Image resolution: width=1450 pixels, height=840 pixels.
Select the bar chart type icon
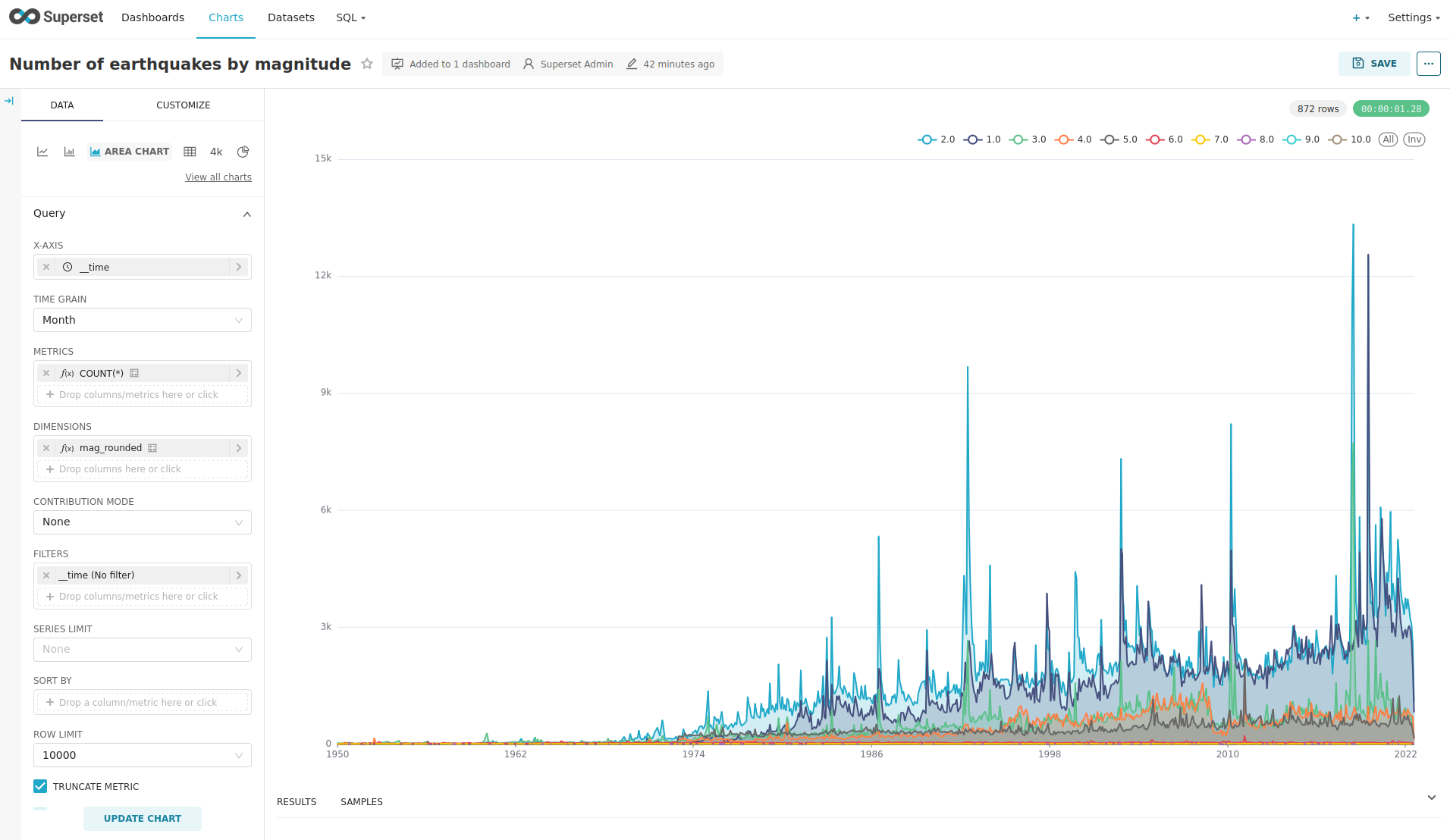click(69, 152)
